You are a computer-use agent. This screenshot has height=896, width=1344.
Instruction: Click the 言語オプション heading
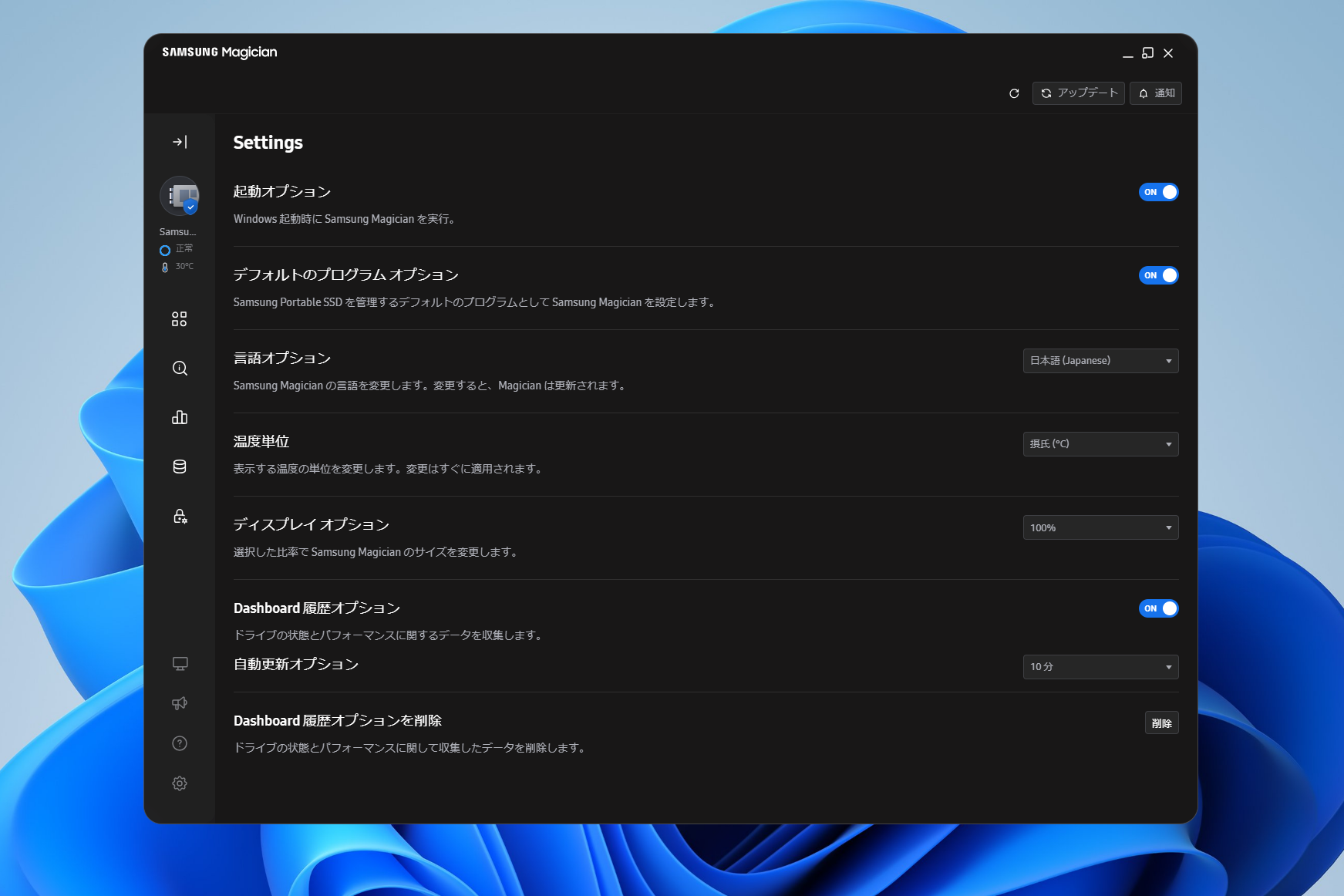[x=282, y=359]
